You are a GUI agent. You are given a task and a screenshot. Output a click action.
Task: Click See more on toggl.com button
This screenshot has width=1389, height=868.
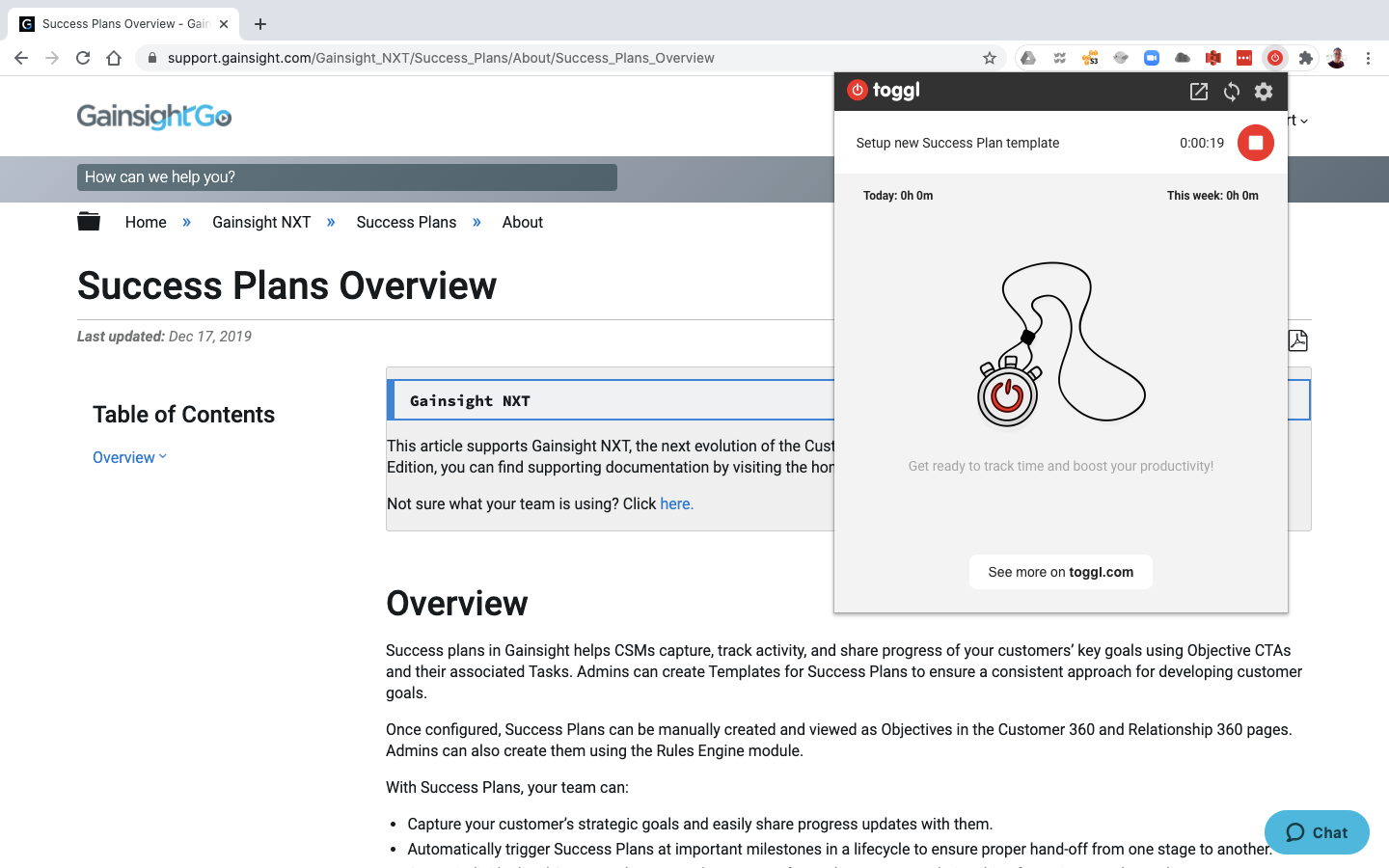[1061, 572]
